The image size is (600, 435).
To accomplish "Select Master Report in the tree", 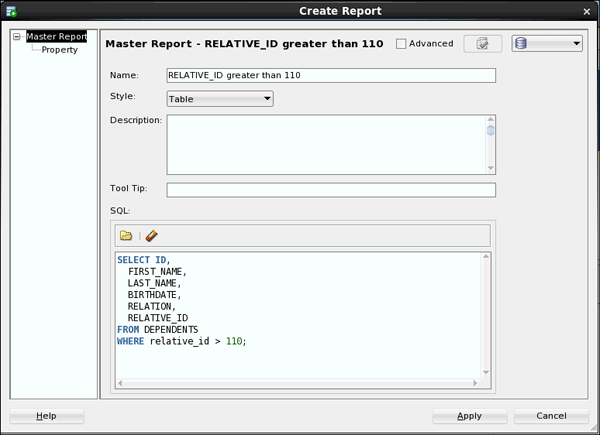I will coord(56,37).
